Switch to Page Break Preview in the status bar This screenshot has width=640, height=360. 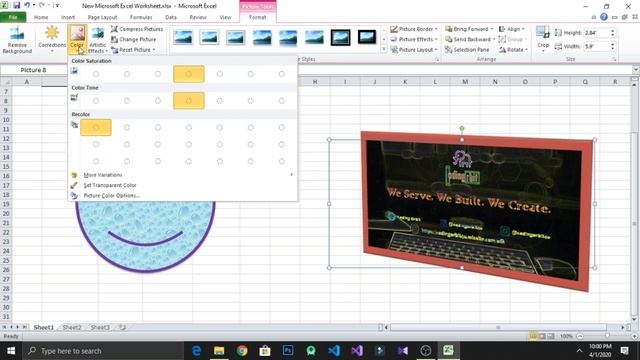click(x=551, y=336)
